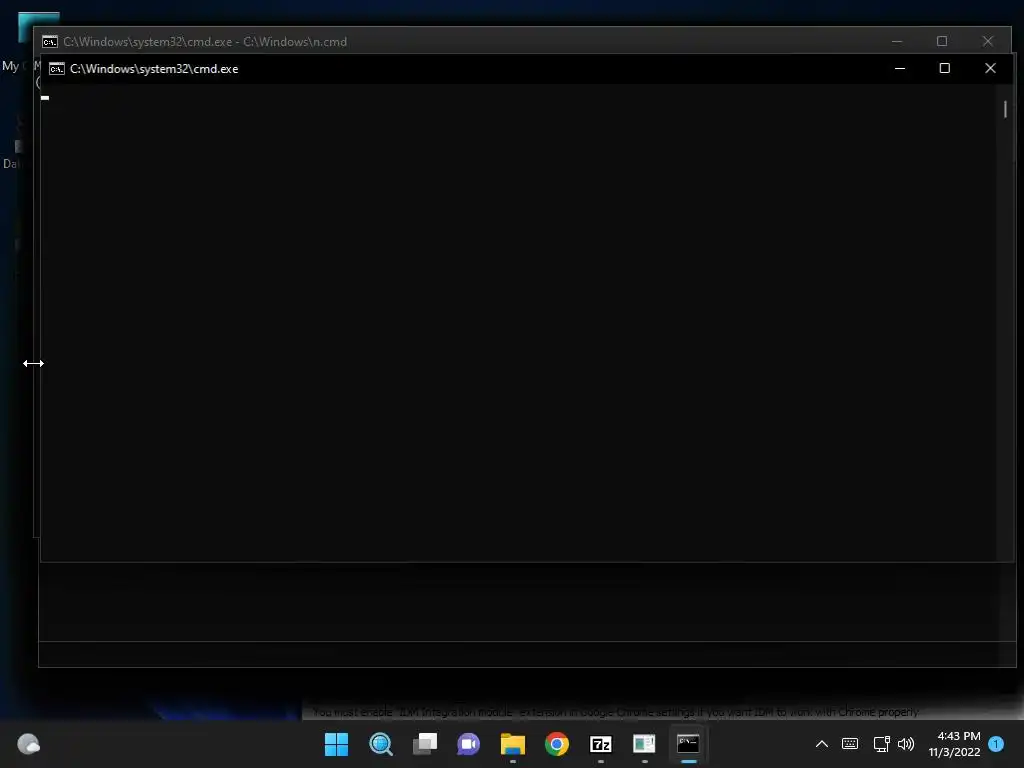Screen dimensions: 1024x768
Task: Close the front cmd.exe window
Action: (990, 68)
